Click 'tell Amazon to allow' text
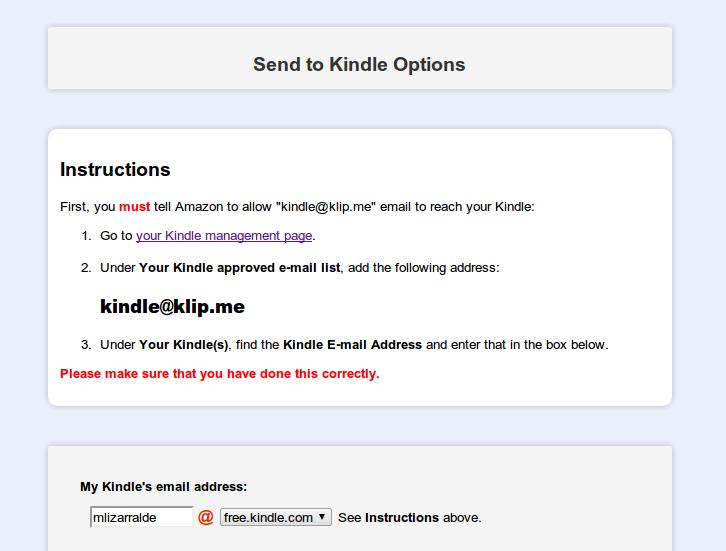This screenshot has width=726, height=551. click(213, 207)
